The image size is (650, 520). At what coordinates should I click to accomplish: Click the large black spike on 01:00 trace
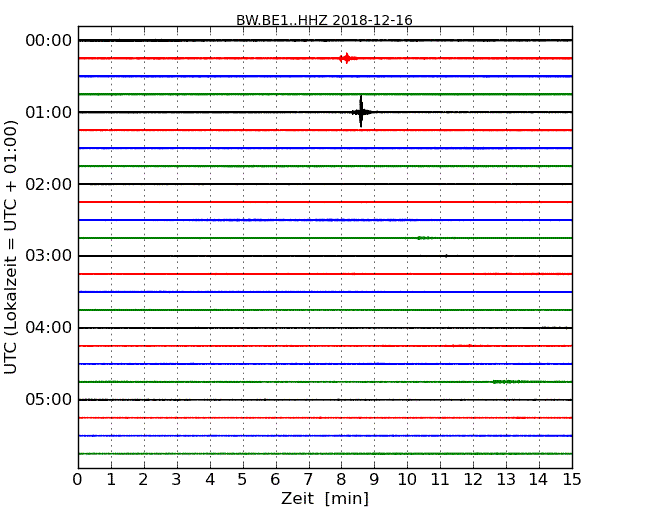pyautogui.click(x=361, y=112)
